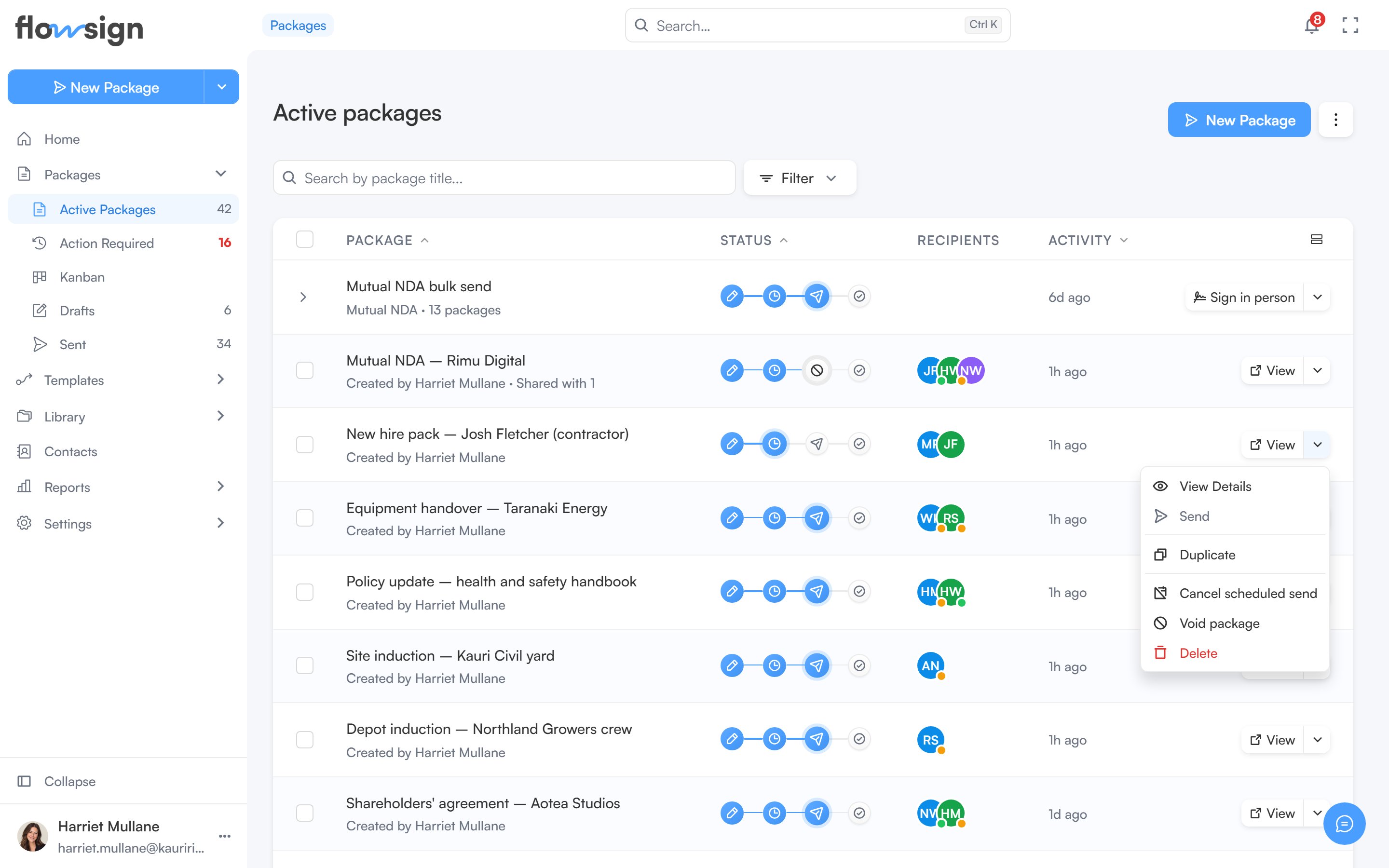This screenshot has height=868, width=1389.
Task: Click the top-right New Package button
Action: pos(1239,120)
